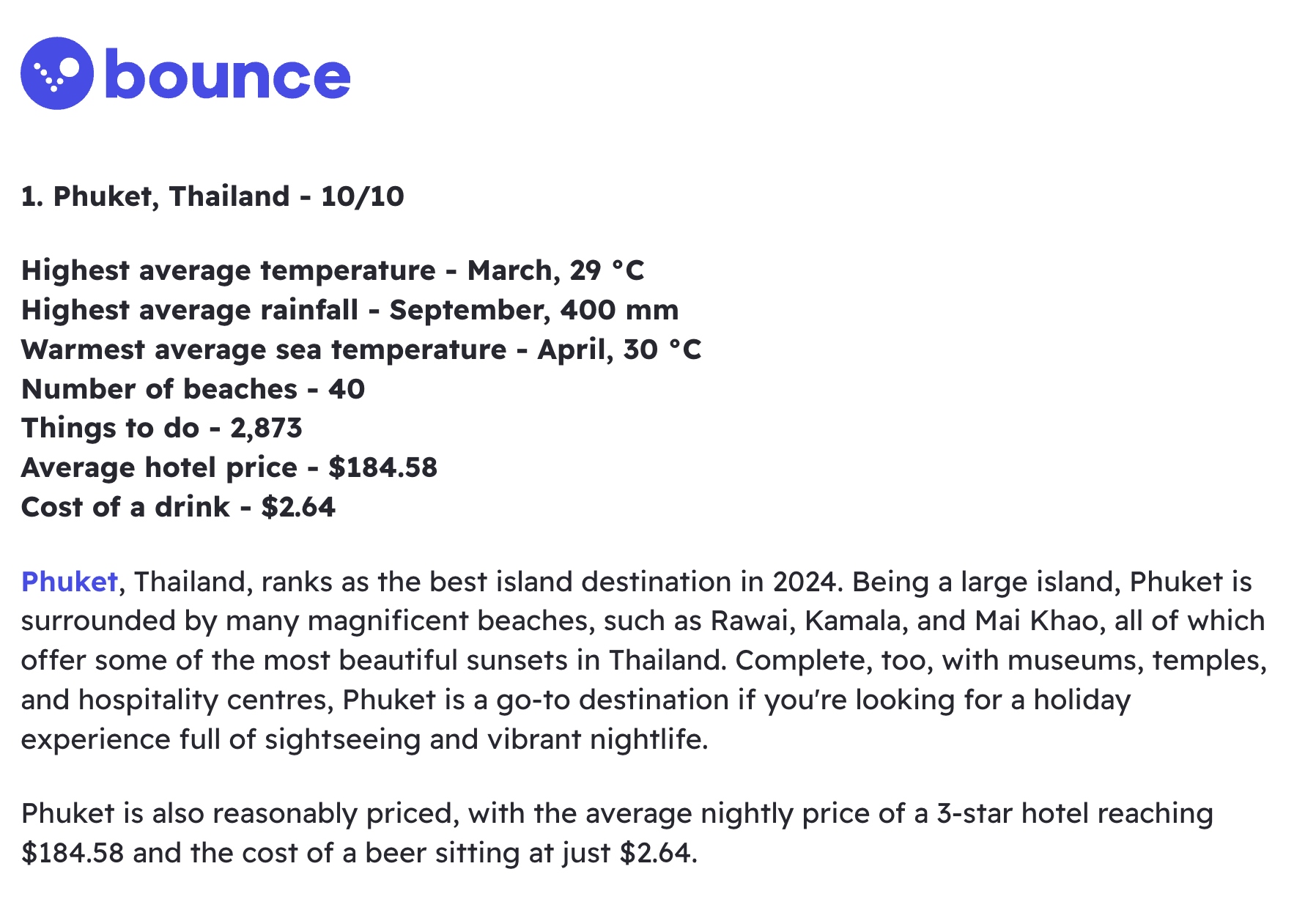Click the $184.58 amount in last paragraph
The width and height of the screenshot is (1316, 910).
[73, 854]
